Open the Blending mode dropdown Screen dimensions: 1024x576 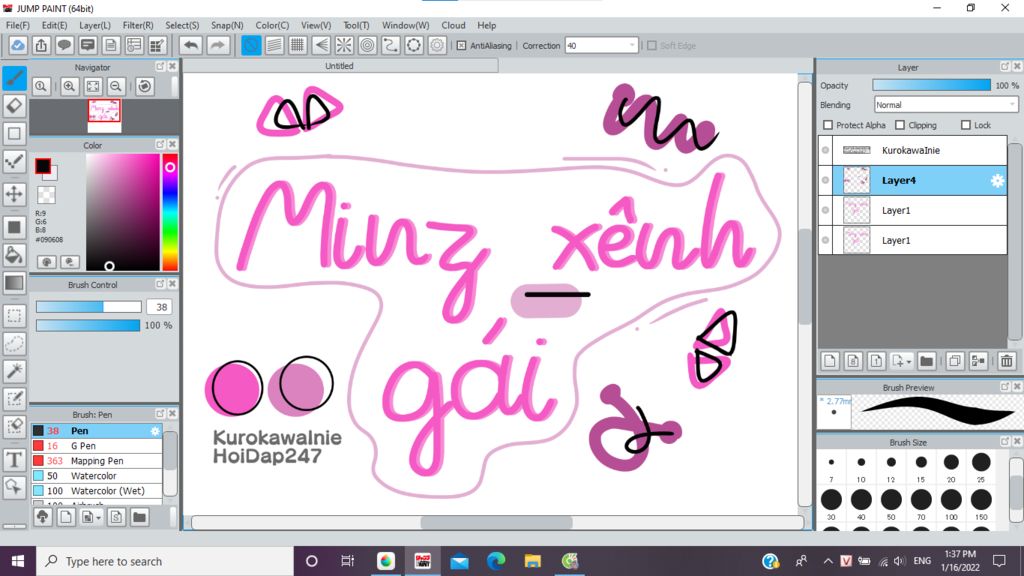tap(946, 104)
